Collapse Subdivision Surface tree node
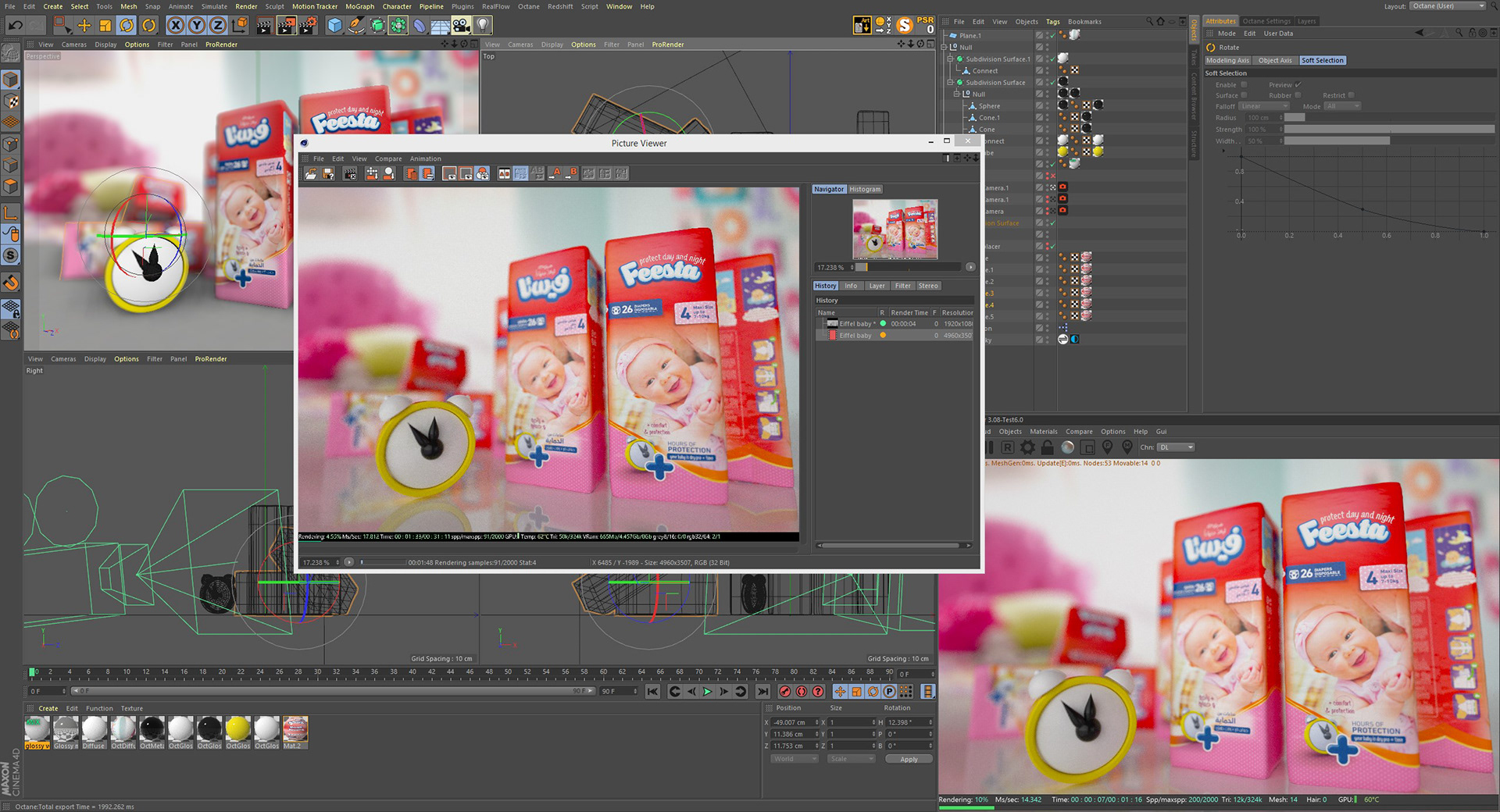The width and height of the screenshot is (1500, 812). [x=951, y=82]
